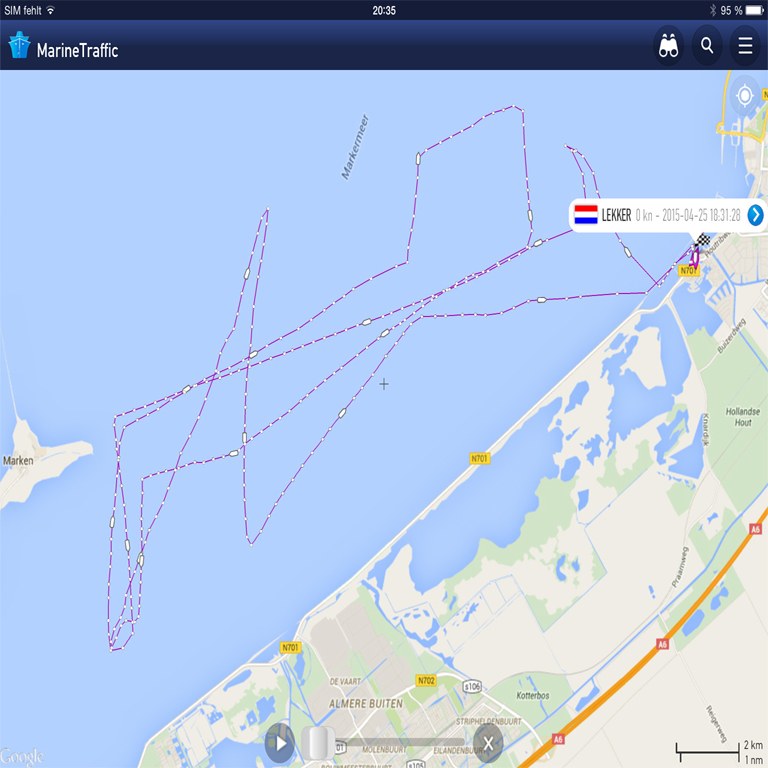This screenshot has height=768, width=768.
Task: Tap the Hollandse Hout map label
Action: click(x=743, y=417)
